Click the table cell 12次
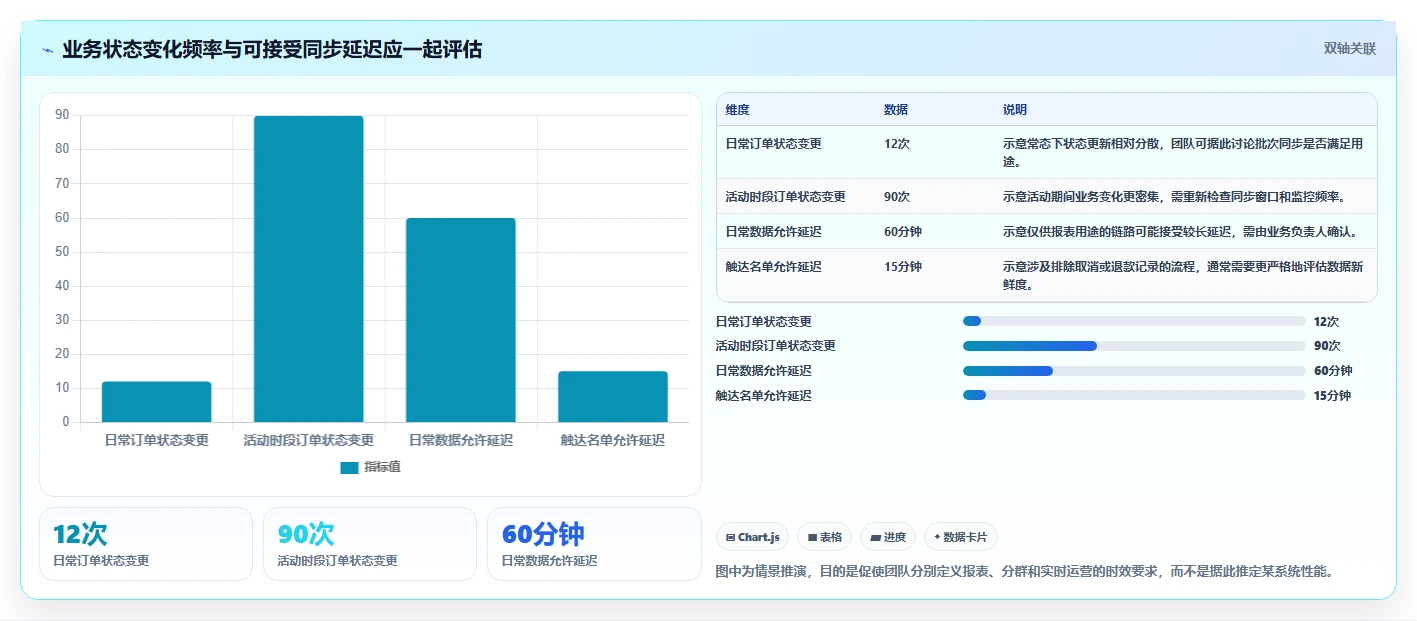The height and width of the screenshot is (621, 1417). pyautogui.click(x=897, y=144)
